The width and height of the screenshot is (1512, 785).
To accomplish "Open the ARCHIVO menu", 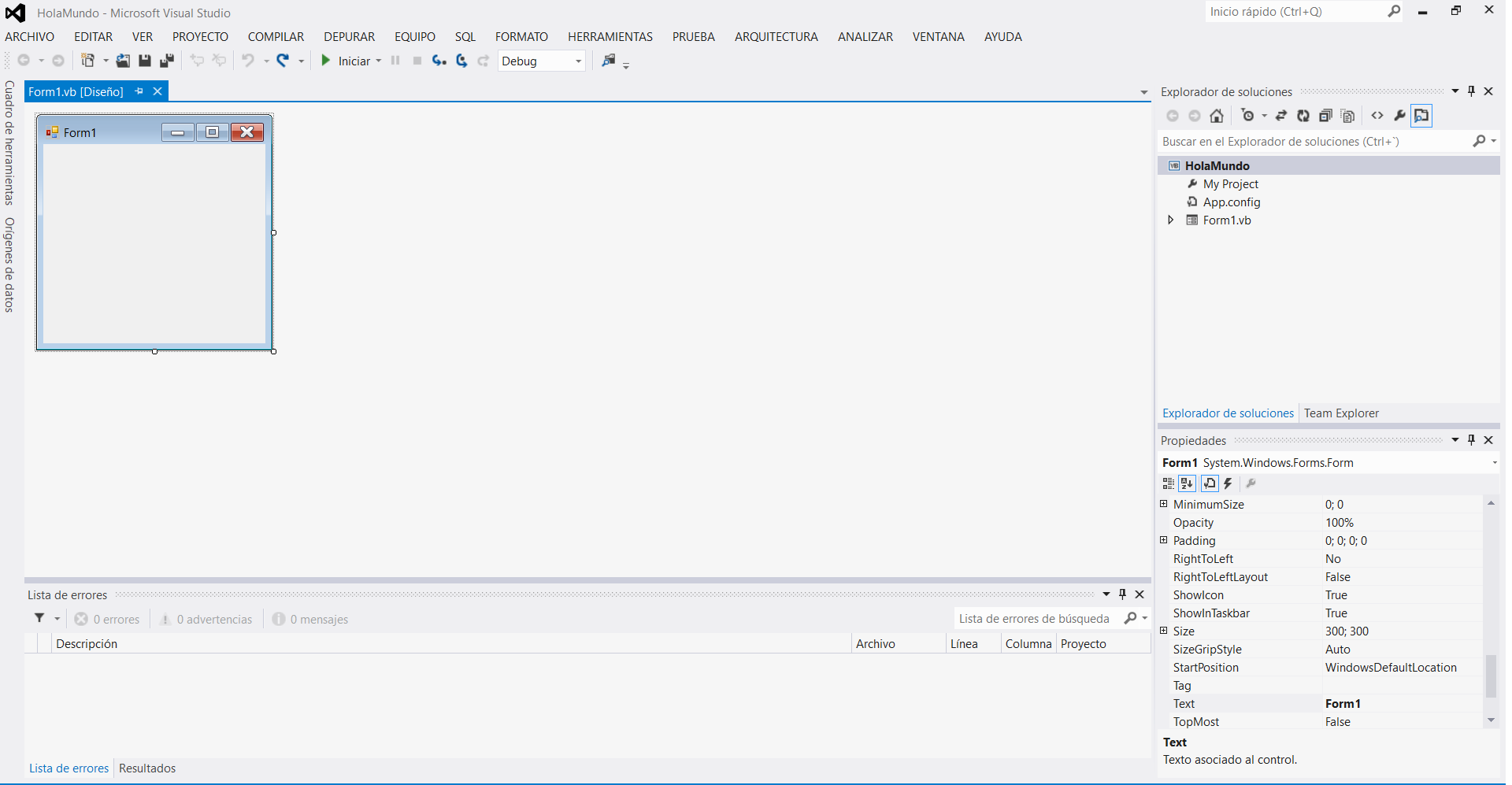I will (30, 37).
